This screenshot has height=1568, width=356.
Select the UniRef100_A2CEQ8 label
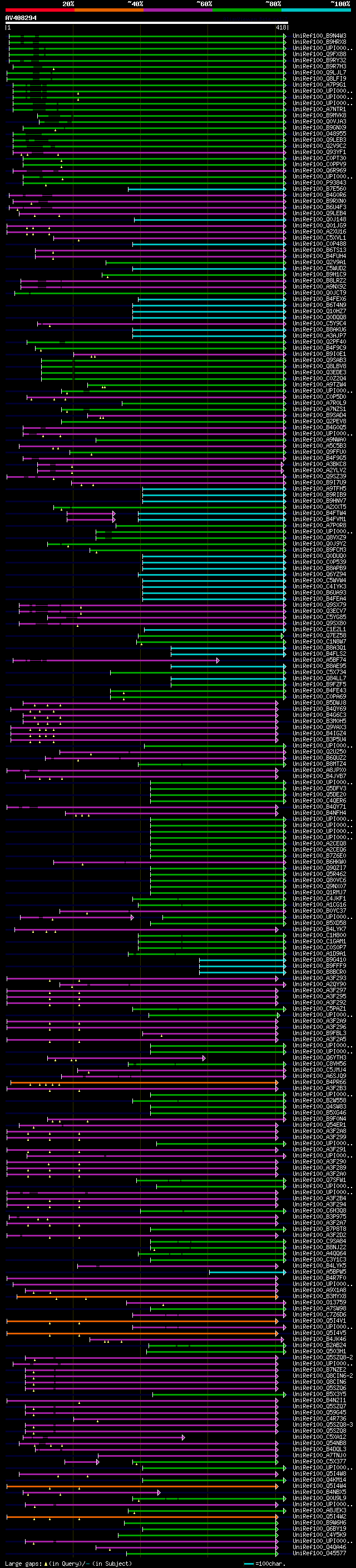coord(319,843)
